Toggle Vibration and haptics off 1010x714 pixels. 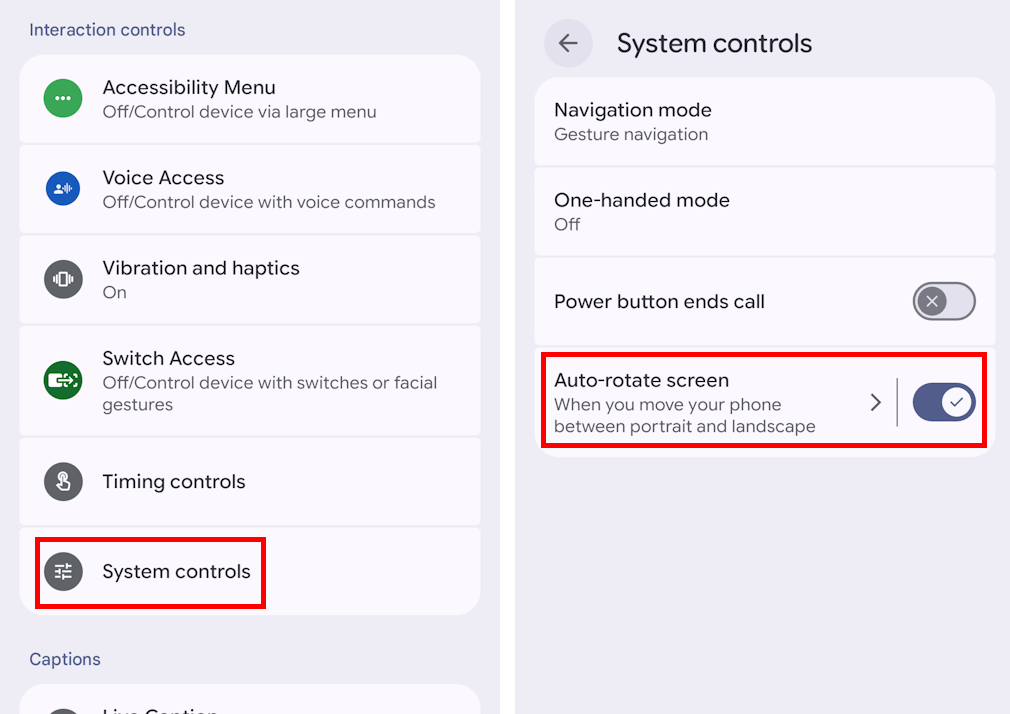click(x=250, y=279)
